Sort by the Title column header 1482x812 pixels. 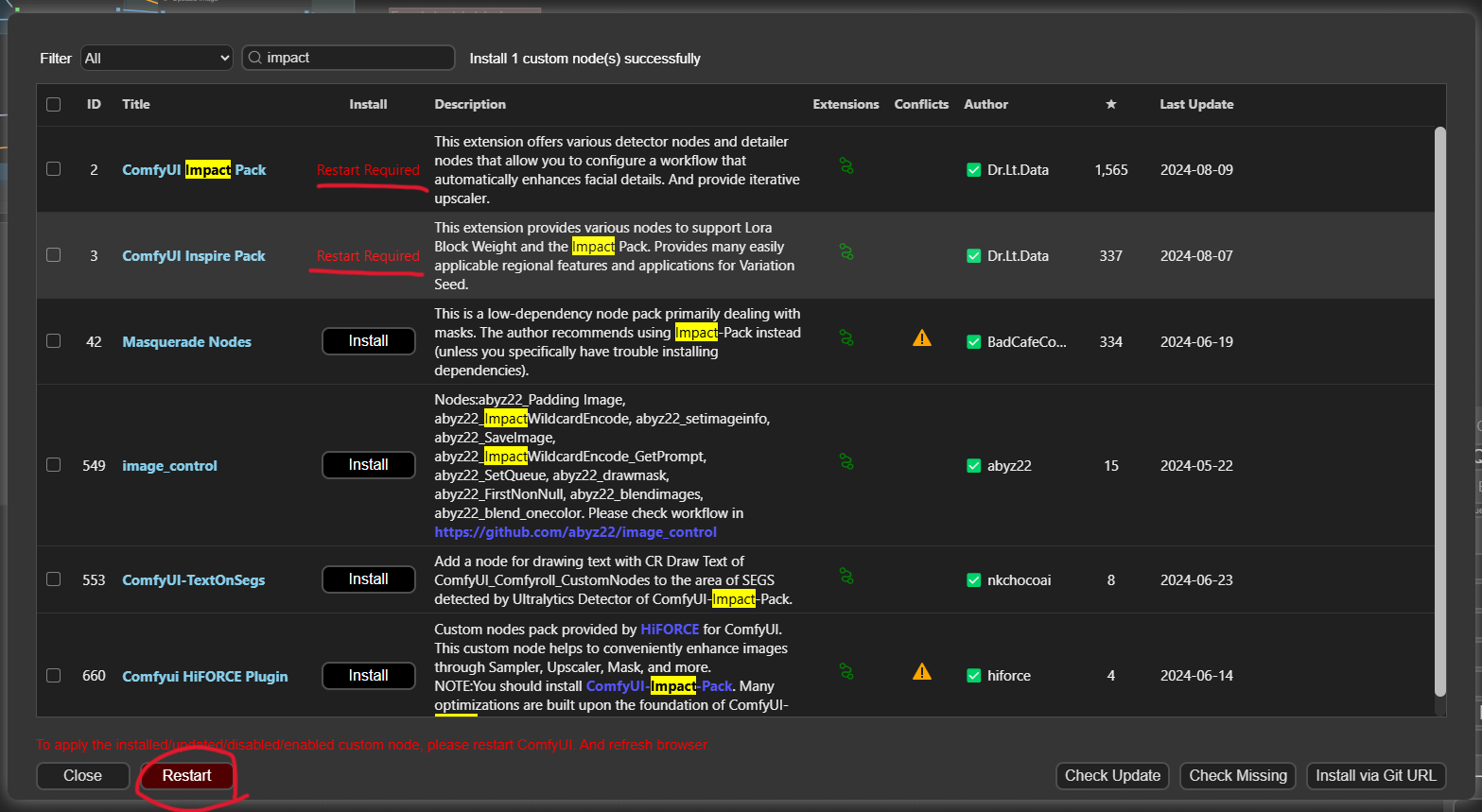(136, 104)
